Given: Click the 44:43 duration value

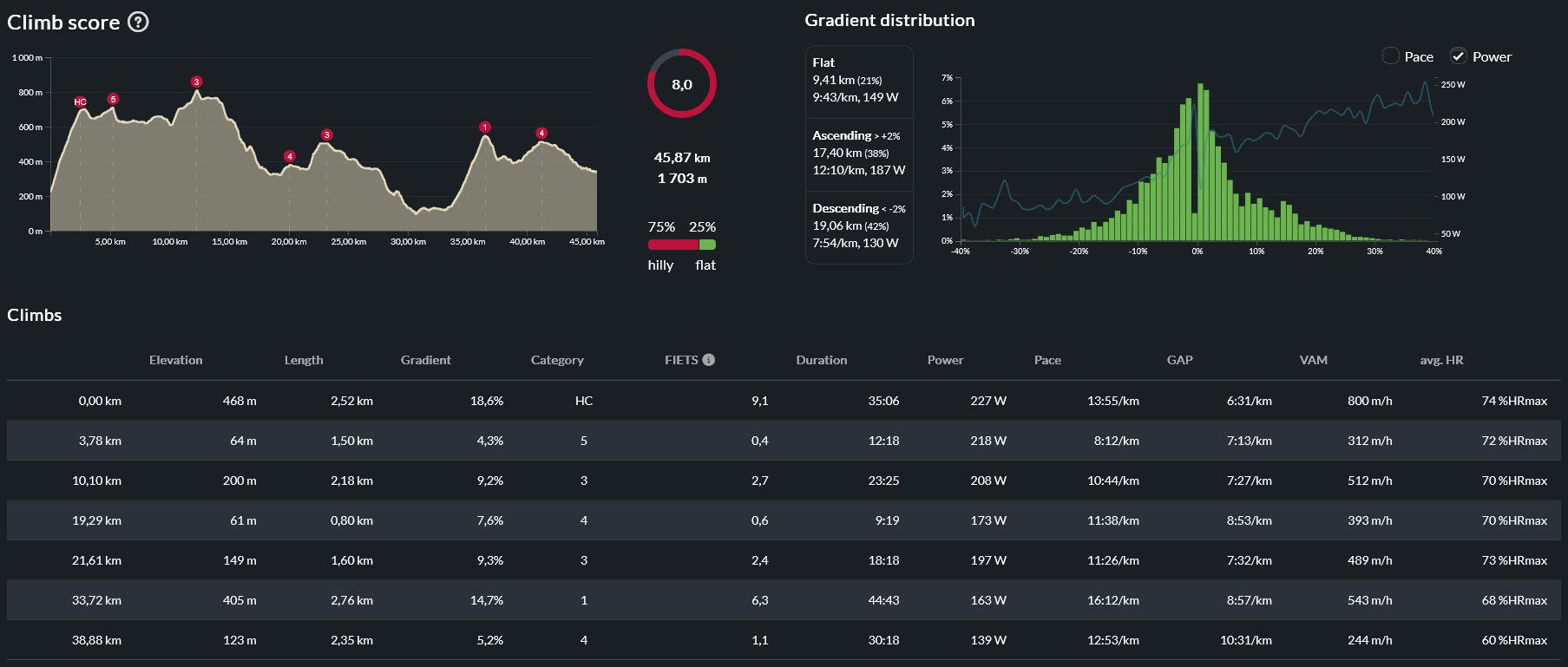Looking at the screenshot, I should (883, 600).
